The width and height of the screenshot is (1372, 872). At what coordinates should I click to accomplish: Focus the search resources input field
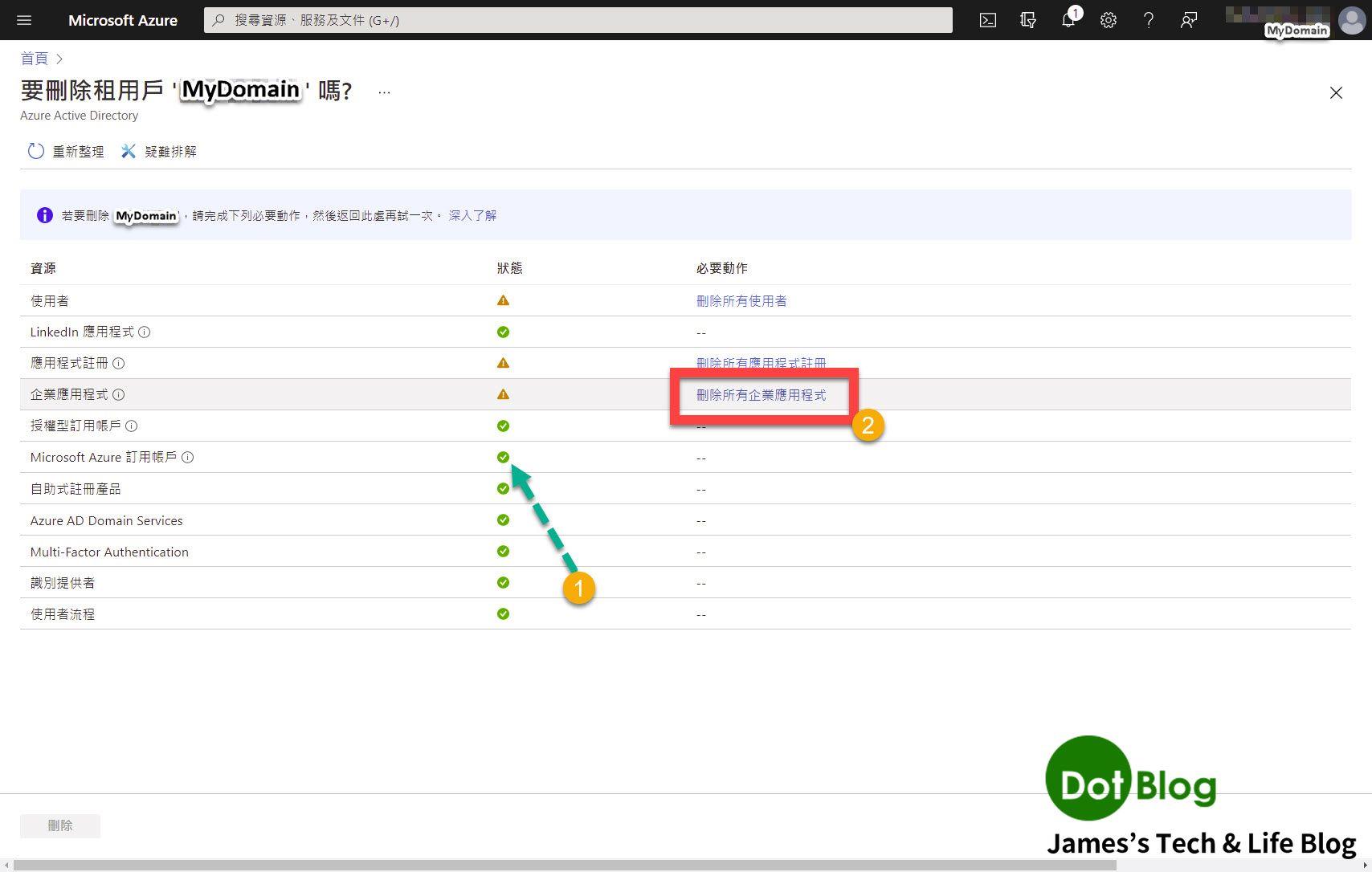coord(578,20)
